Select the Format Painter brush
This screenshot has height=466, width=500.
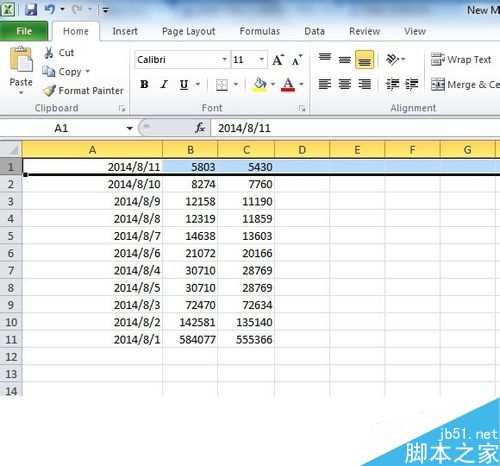click(50, 91)
